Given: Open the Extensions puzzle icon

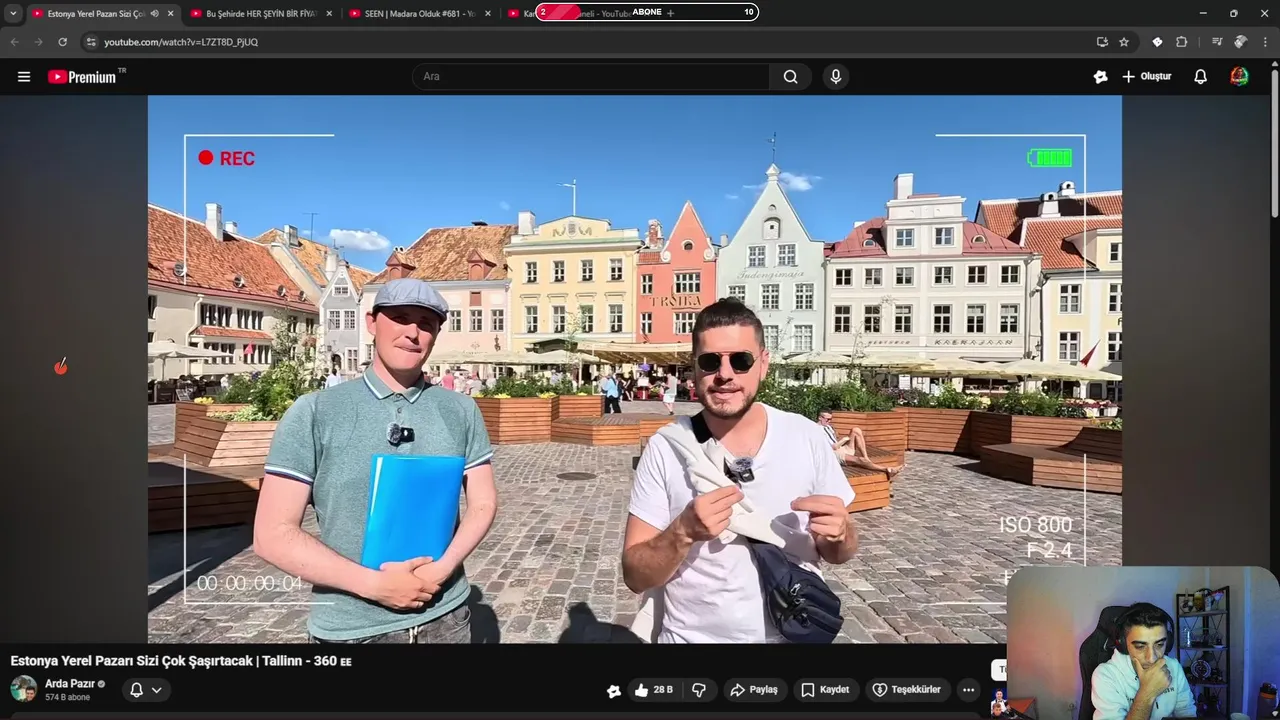Looking at the screenshot, I should [1182, 42].
